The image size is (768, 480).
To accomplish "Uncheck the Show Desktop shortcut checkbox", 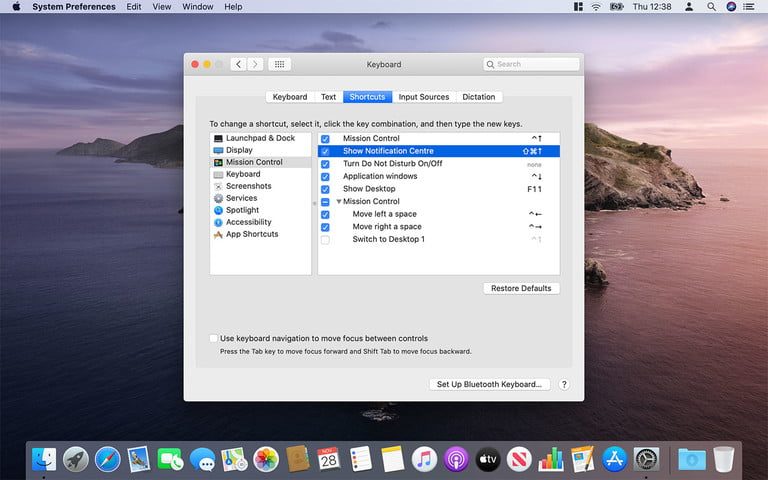I will [x=325, y=189].
